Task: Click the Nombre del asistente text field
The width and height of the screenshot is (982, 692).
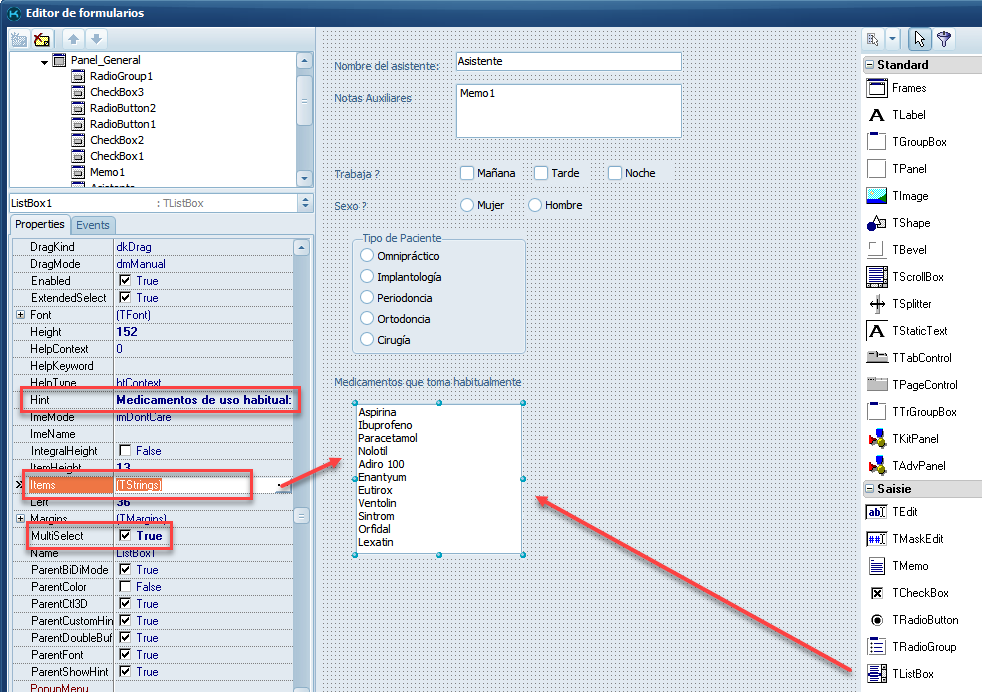Action: pyautogui.click(x=568, y=62)
